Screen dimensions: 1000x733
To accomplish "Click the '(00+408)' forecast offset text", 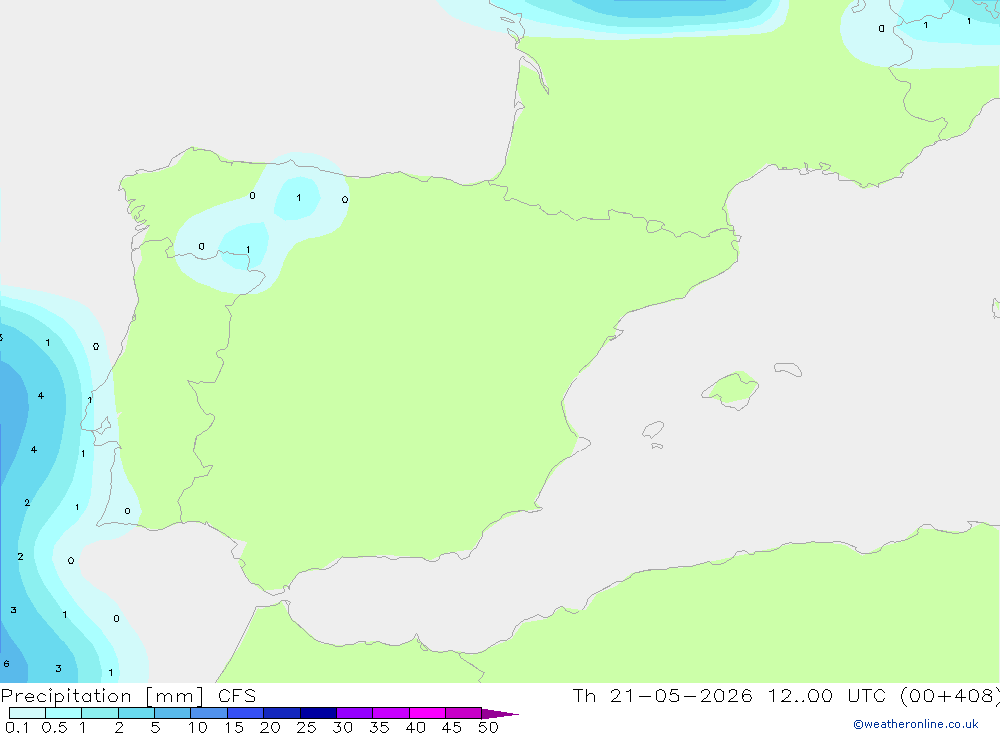I will tap(950, 695).
